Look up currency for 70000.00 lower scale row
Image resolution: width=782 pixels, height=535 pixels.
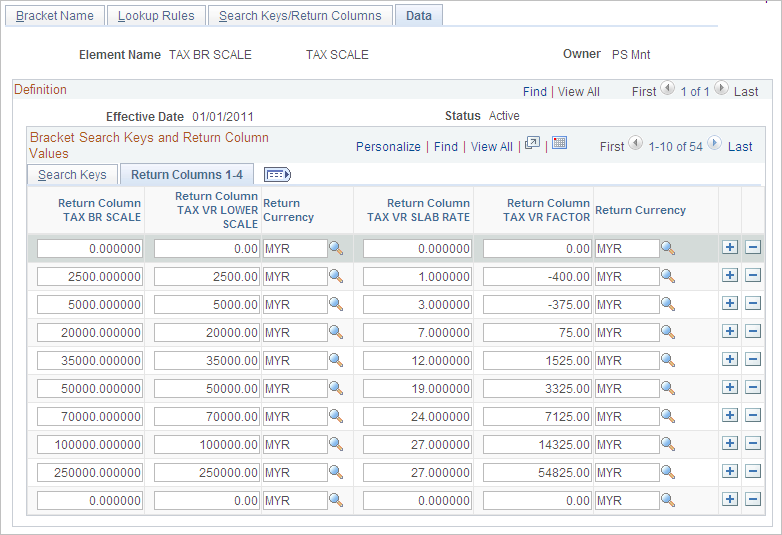point(336,416)
